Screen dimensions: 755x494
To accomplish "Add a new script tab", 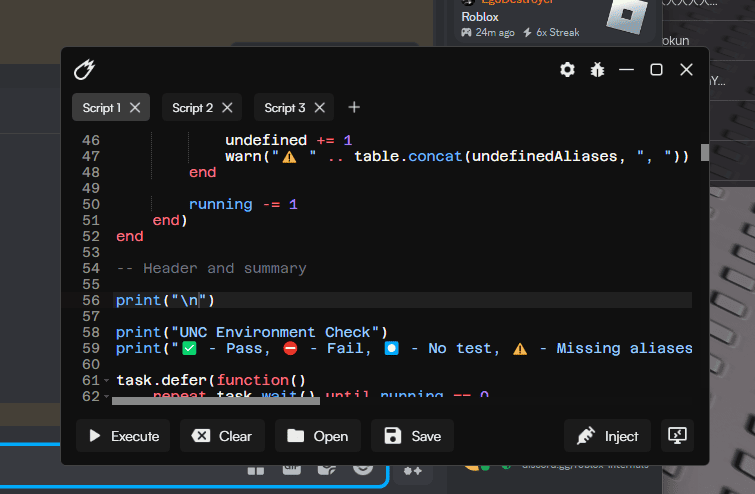I will [x=354, y=107].
